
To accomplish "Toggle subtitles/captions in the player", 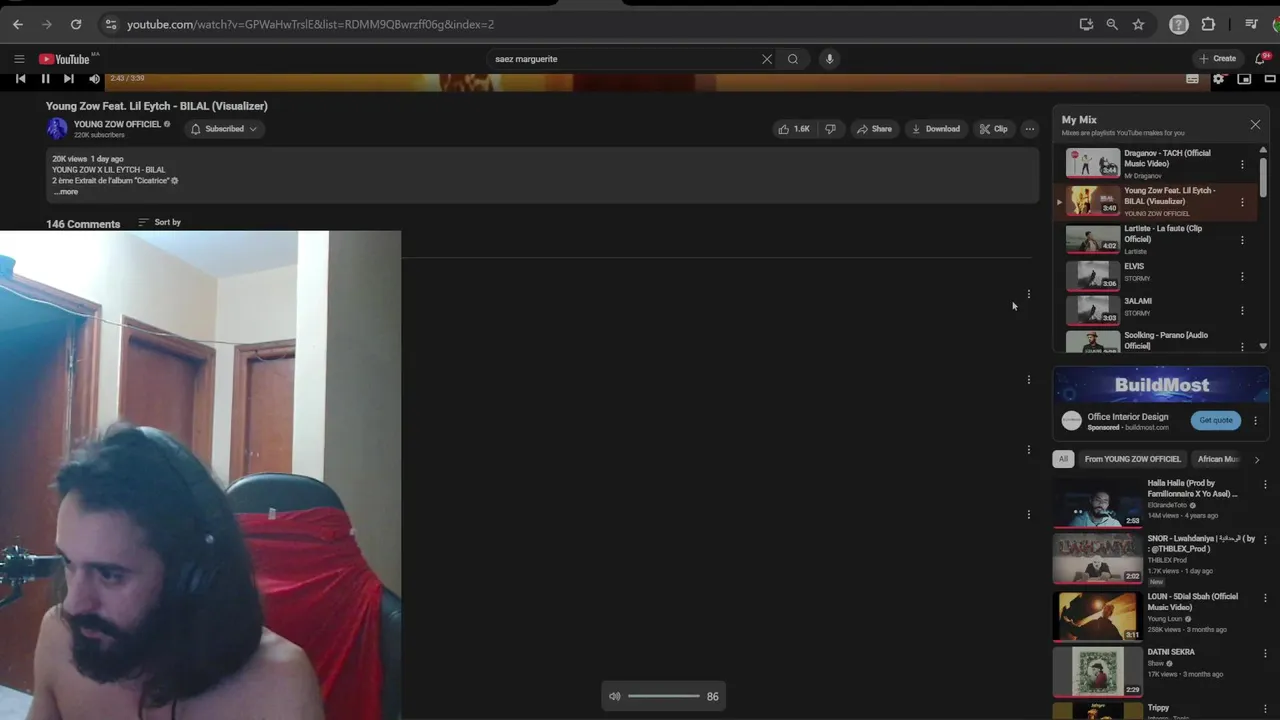I will [1192, 78].
